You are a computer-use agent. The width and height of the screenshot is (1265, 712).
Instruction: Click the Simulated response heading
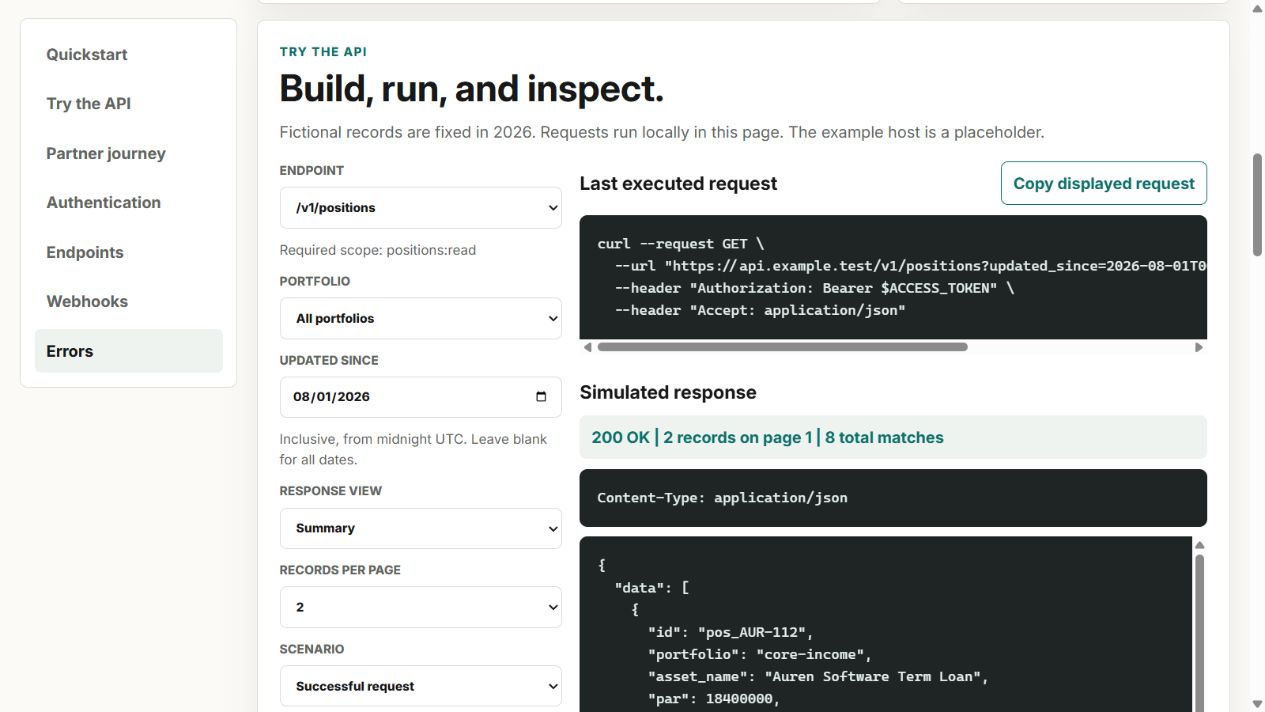pyautogui.click(x=668, y=392)
